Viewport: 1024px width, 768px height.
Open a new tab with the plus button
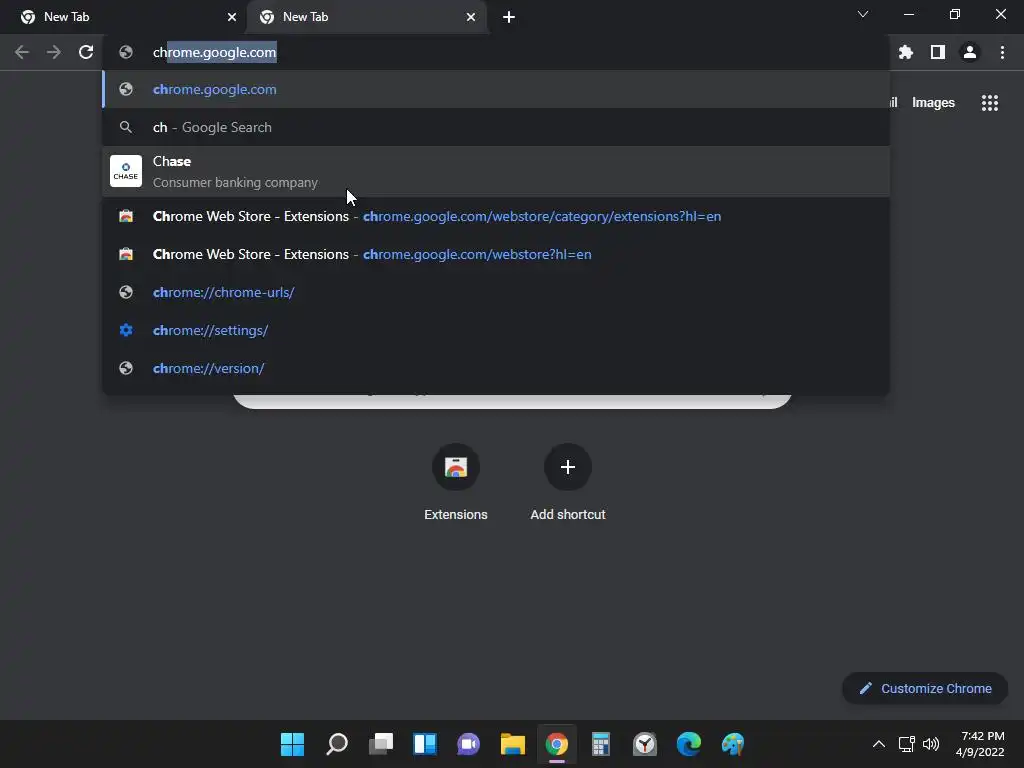(509, 17)
